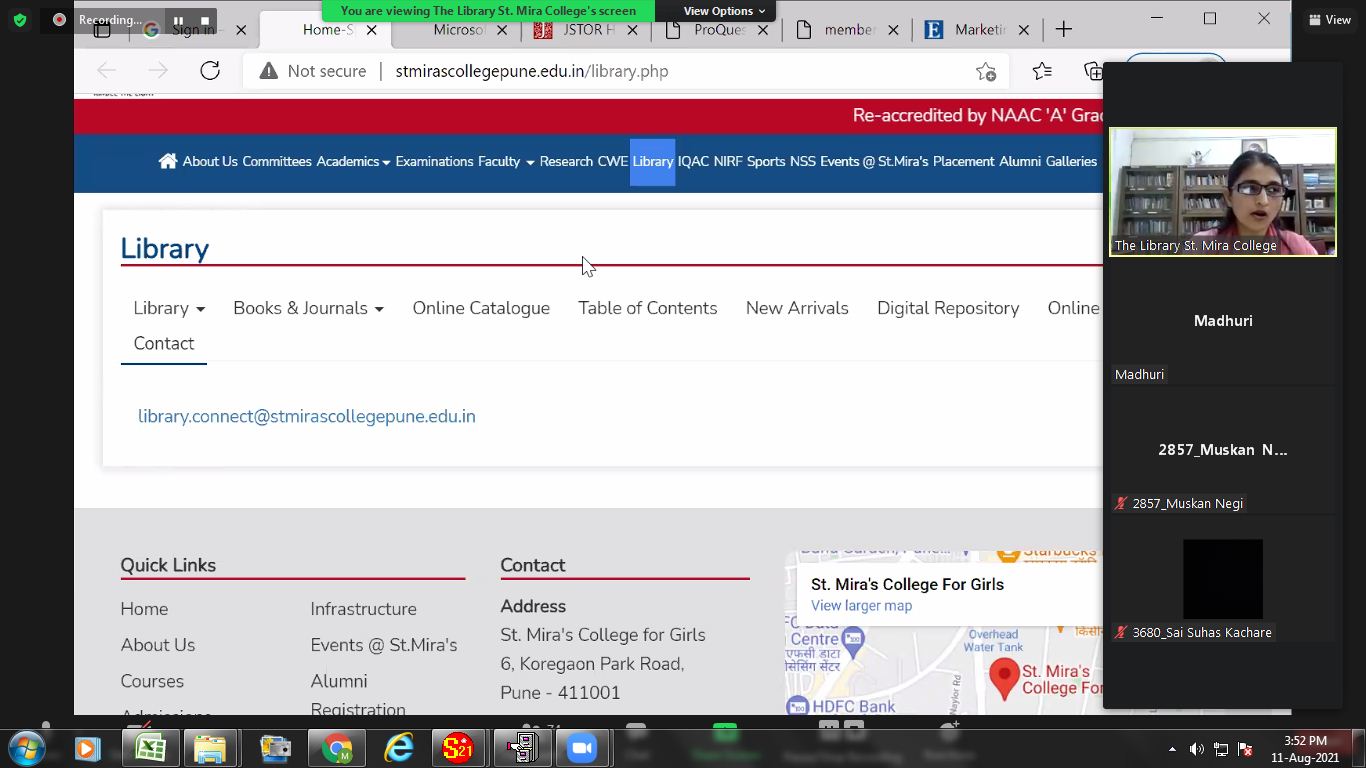Unmute Muskan Negi's microphone
Viewport: 1366px width, 768px height.
pos(1121,503)
